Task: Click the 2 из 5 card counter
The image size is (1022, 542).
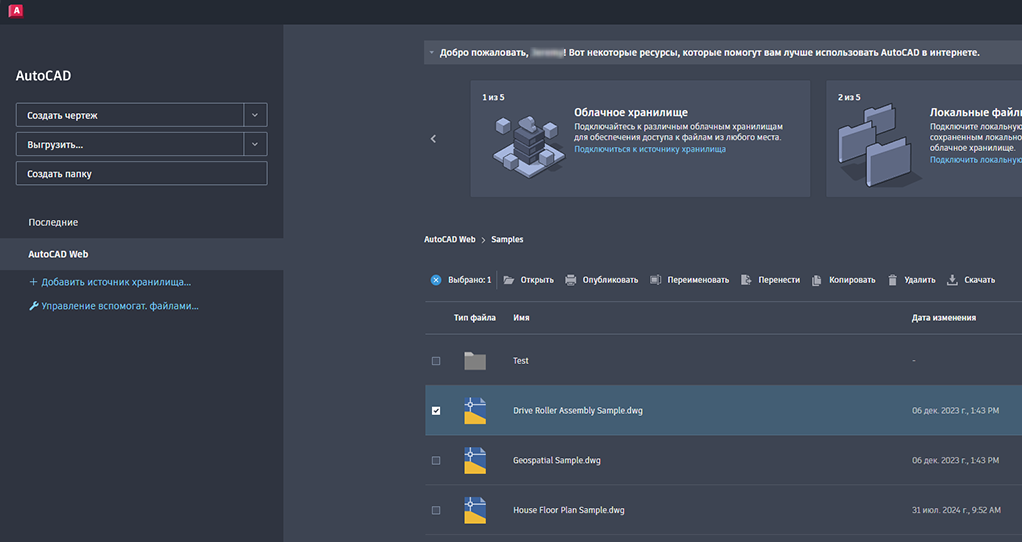Action: [849, 97]
